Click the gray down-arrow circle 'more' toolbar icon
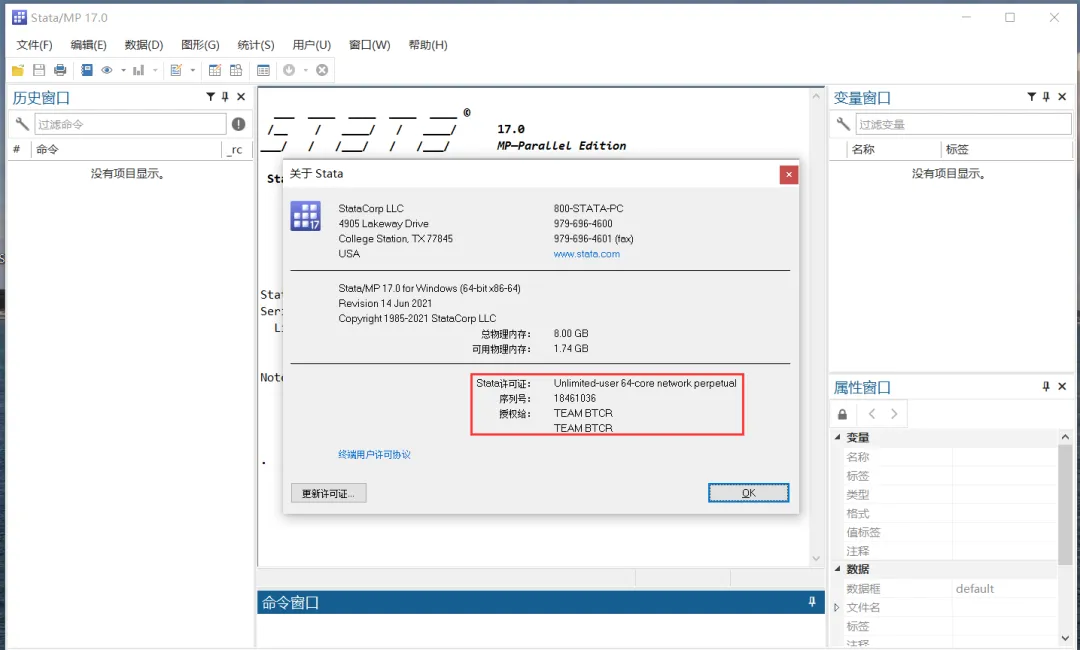Image resolution: width=1080 pixels, height=650 pixels. pos(289,70)
